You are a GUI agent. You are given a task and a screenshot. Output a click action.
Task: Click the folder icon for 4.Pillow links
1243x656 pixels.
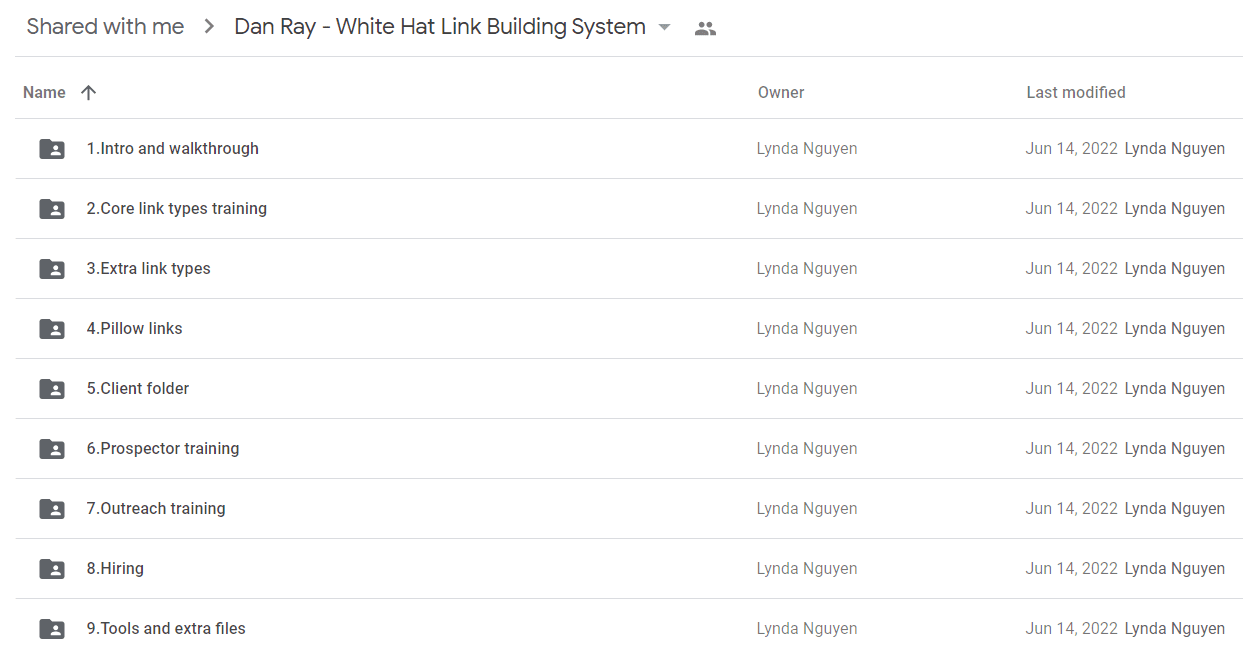click(x=52, y=329)
